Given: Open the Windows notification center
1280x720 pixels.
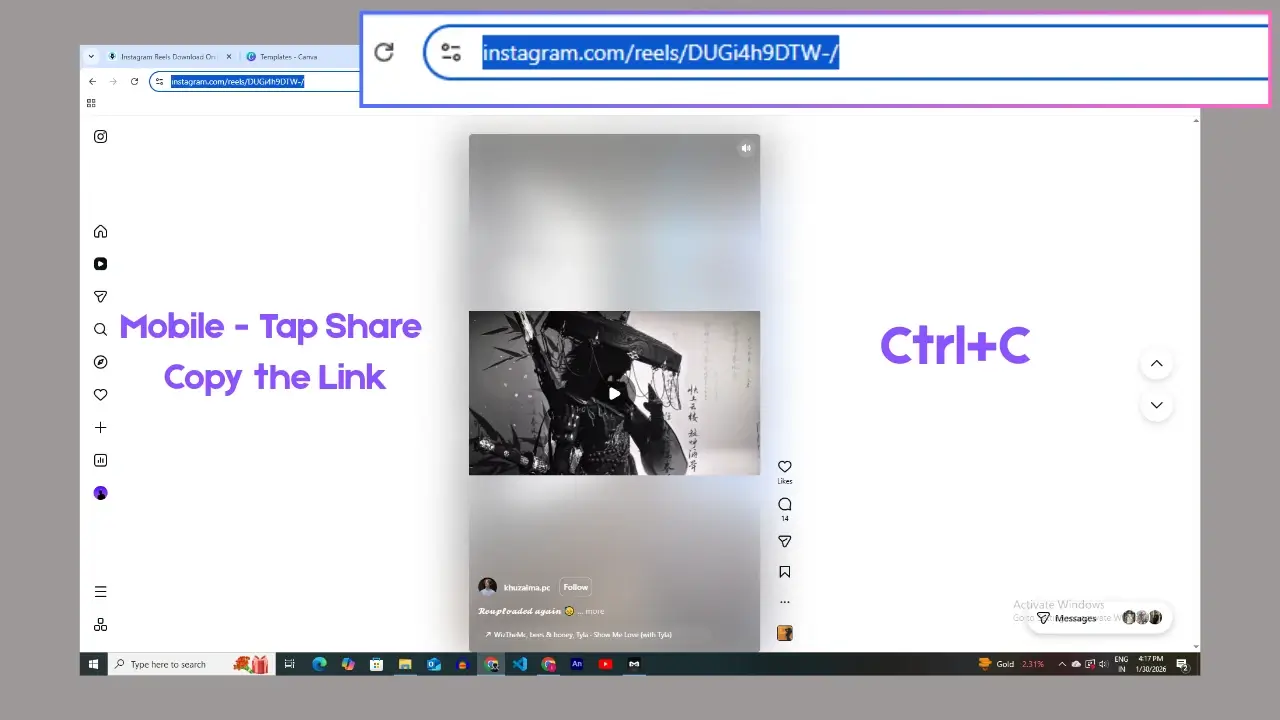Looking at the screenshot, I should coord(1182,664).
